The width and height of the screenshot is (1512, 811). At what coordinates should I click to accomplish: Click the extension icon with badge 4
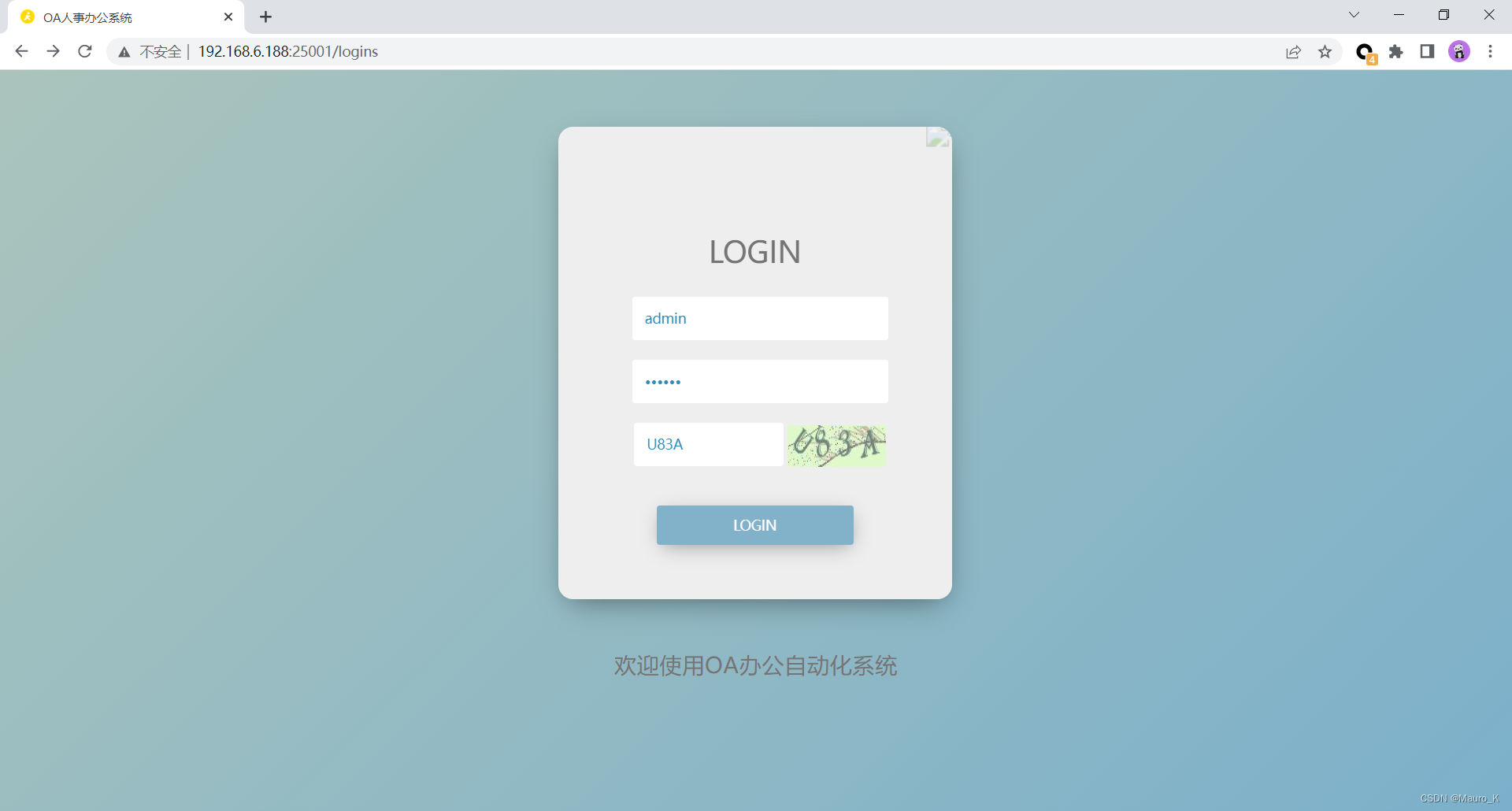[x=1364, y=51]
